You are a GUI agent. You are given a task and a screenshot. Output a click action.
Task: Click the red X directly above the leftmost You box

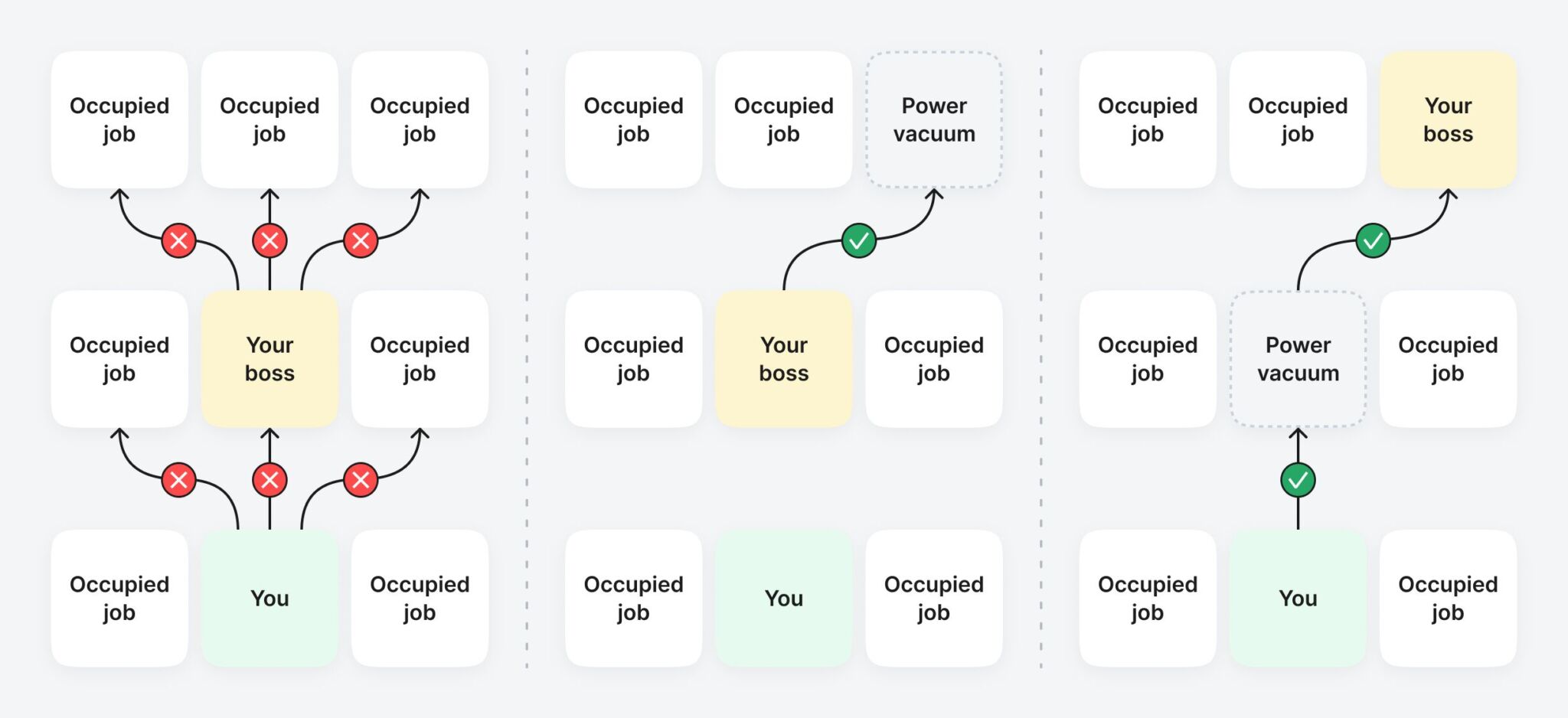pyautogui.click(x=269, y=480)
